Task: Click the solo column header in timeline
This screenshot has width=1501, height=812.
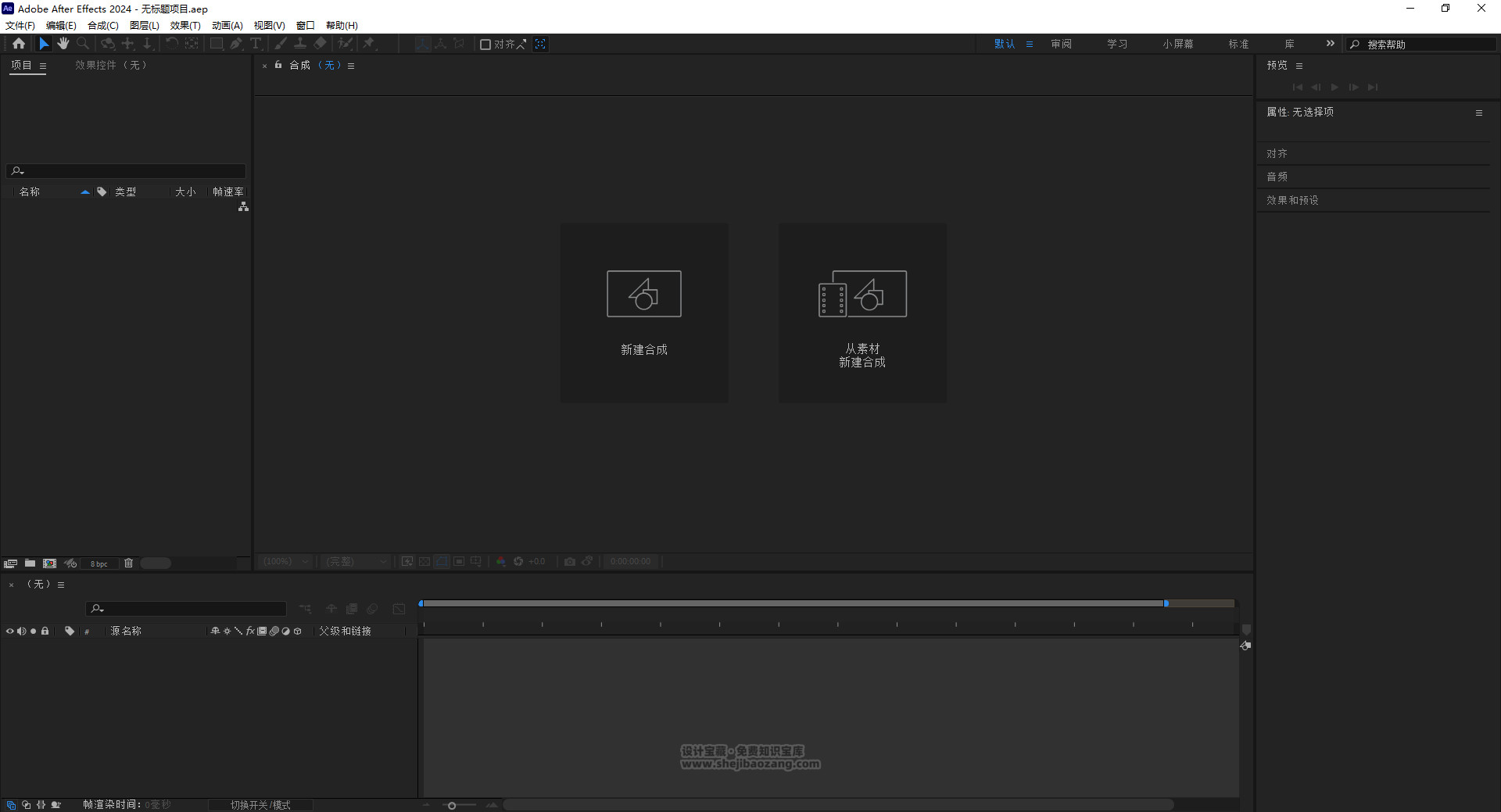Action: 33,631
